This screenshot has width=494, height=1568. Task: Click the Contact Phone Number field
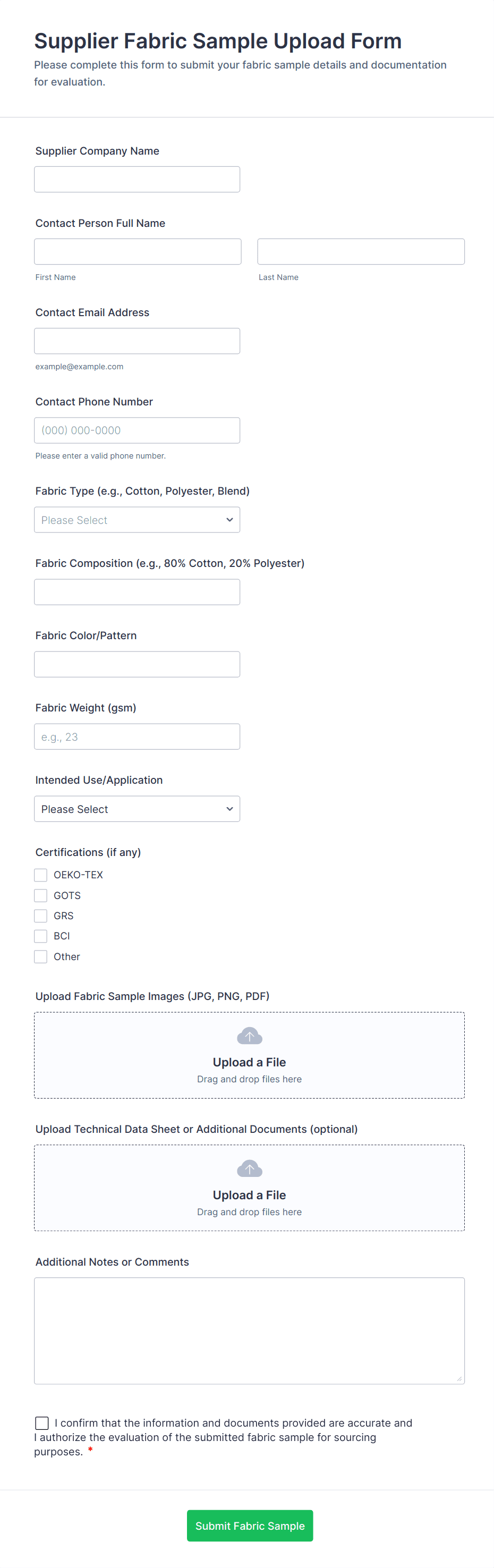point(137,430)
